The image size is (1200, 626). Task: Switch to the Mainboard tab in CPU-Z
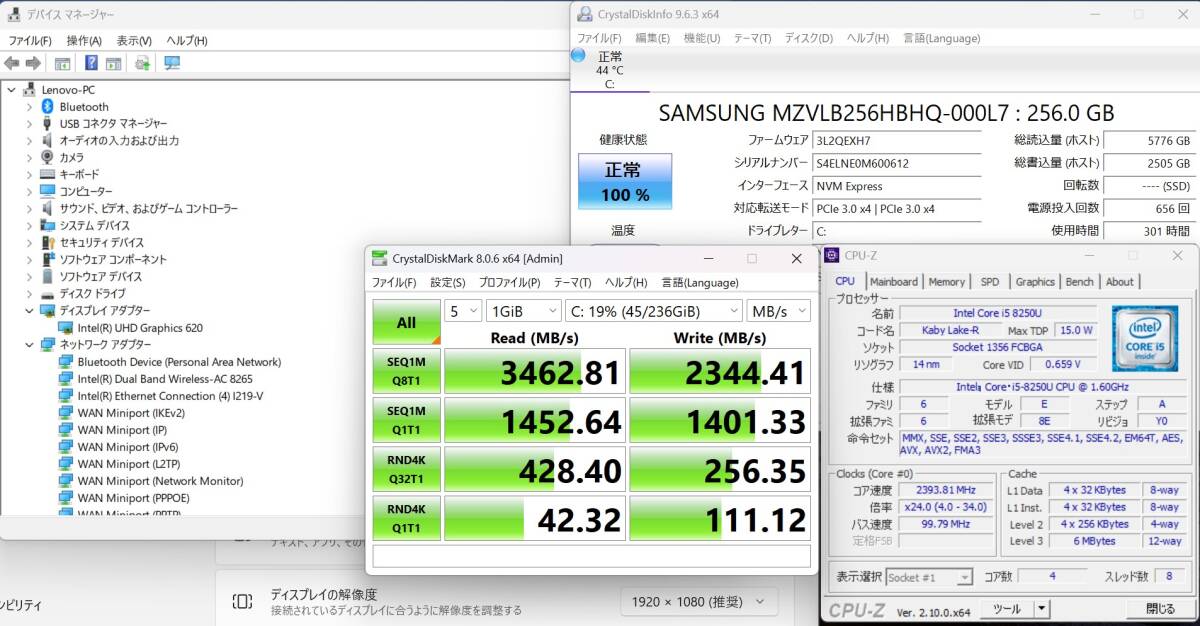[x=893, y=282]
